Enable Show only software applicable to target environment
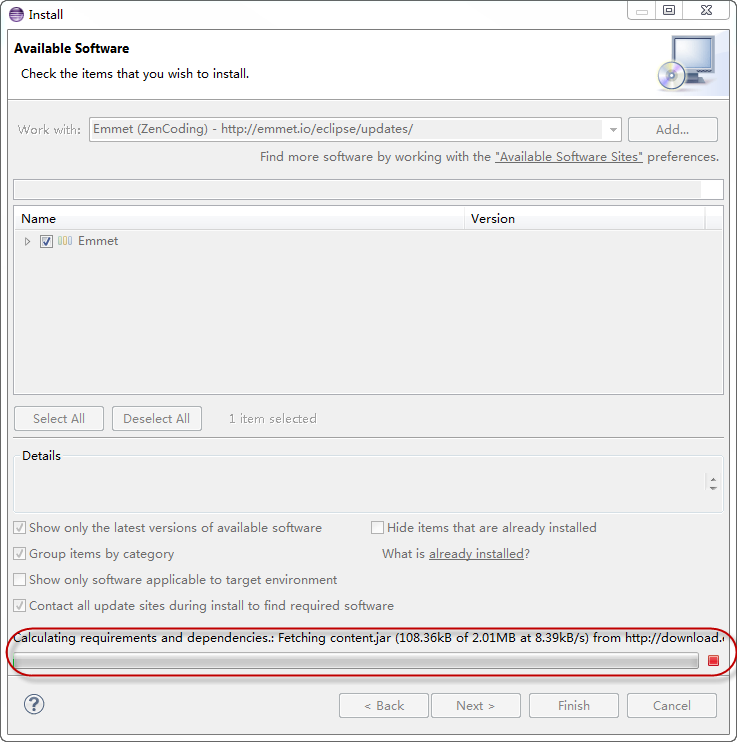The image size is (737, 742). pyautogui.click(x=19, y=579)
